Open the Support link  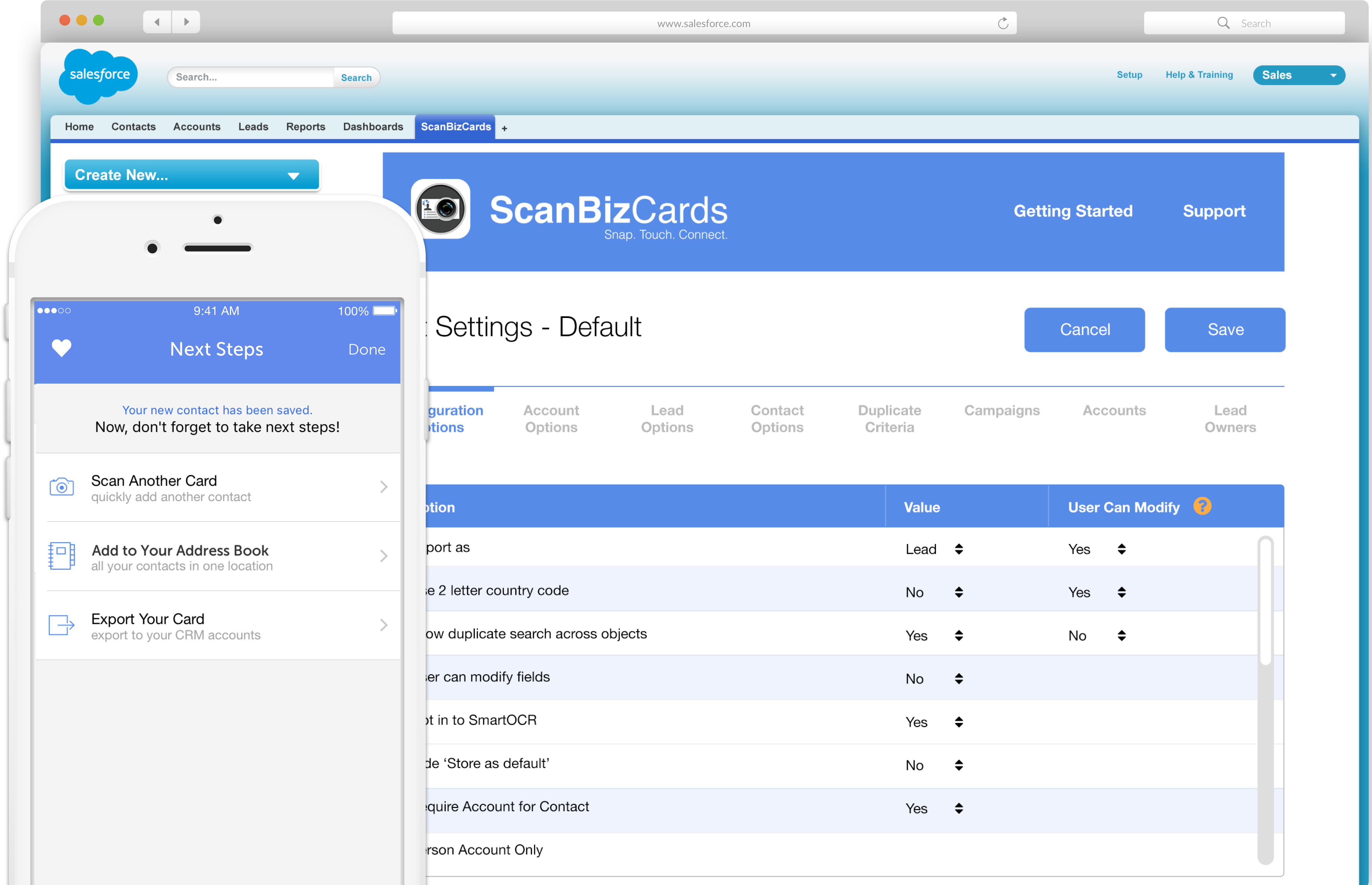(1214, 211)
